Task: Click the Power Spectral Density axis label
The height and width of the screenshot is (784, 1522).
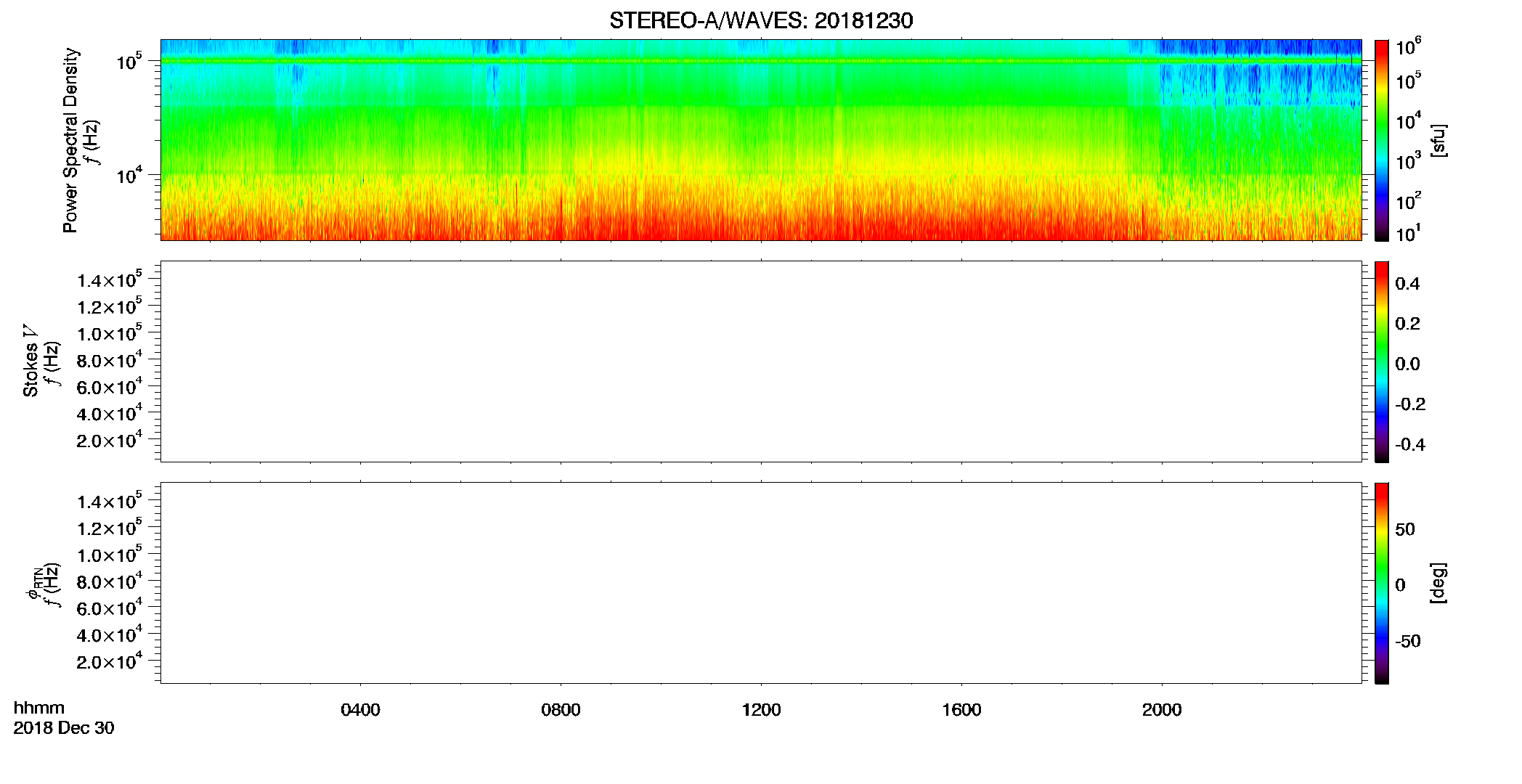Action: tap(70, 140)
